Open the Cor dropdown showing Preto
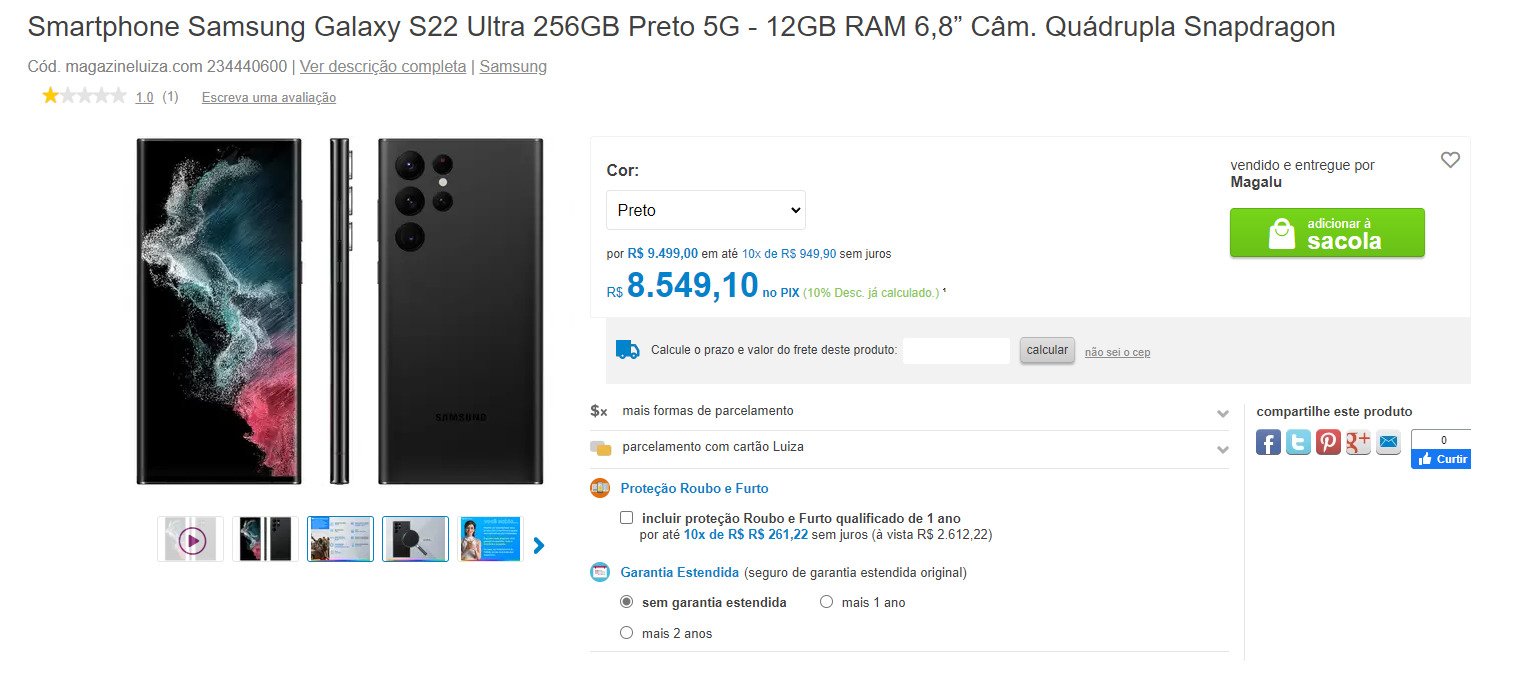This screenshot has height=675, width=1517. [706, 210]
